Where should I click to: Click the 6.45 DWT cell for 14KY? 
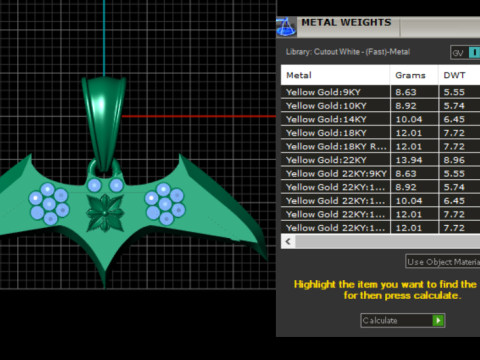click(x=459, y=119)
